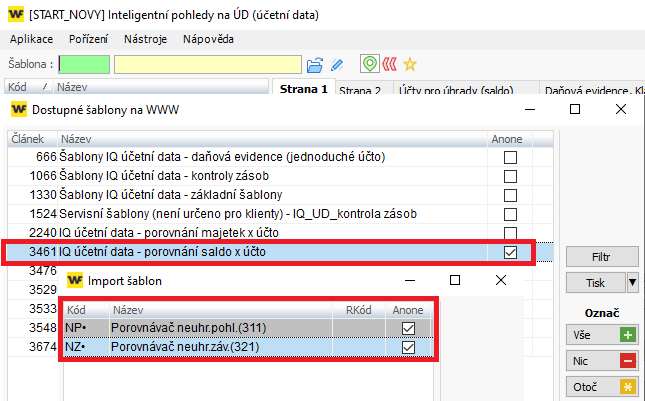Uncheck Porovnávač neuhr.záv.(321) checkbox
The height and width of the screenshot is (401, 645).
tap(407, 347)
